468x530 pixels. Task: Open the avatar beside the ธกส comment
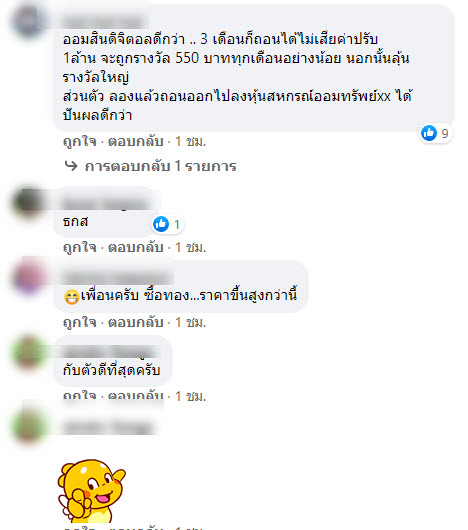29,203
